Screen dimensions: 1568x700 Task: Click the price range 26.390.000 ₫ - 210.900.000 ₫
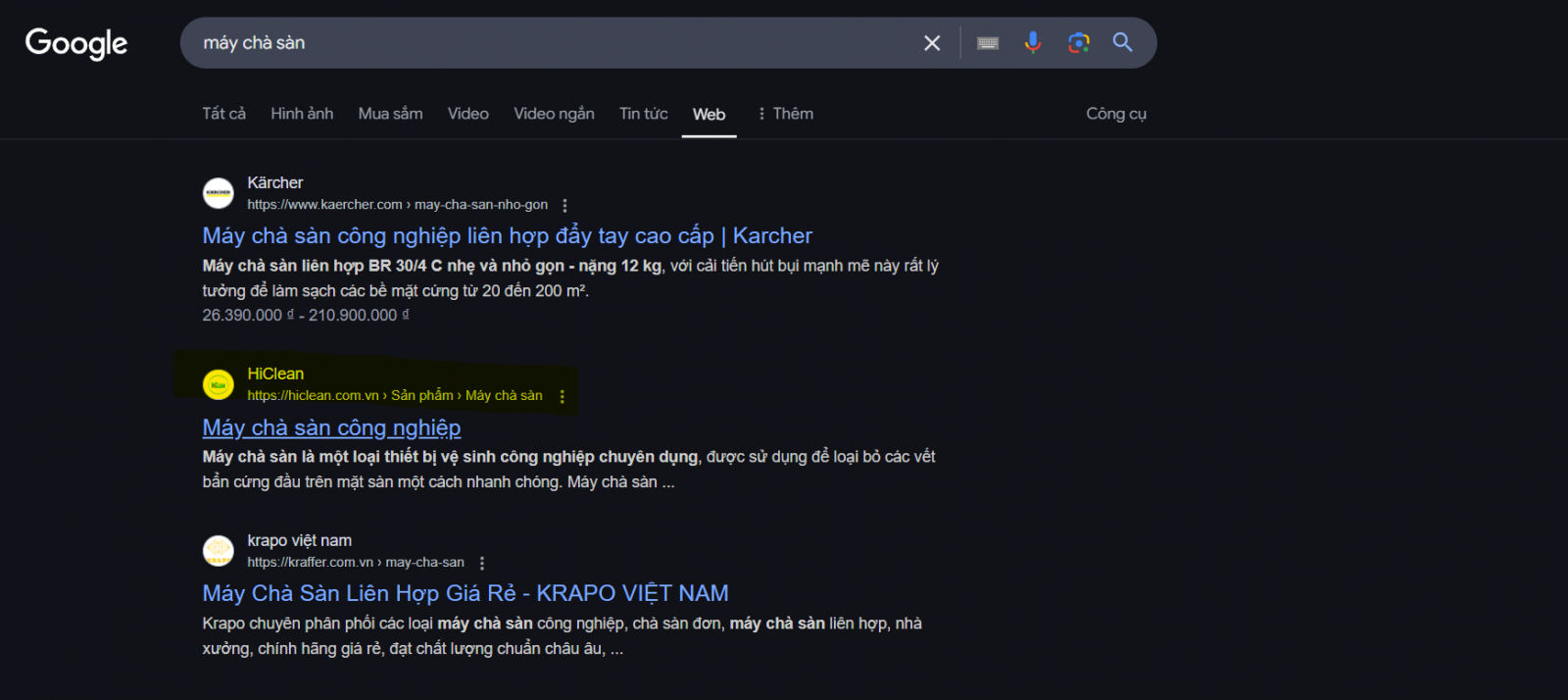coord(306,315)
